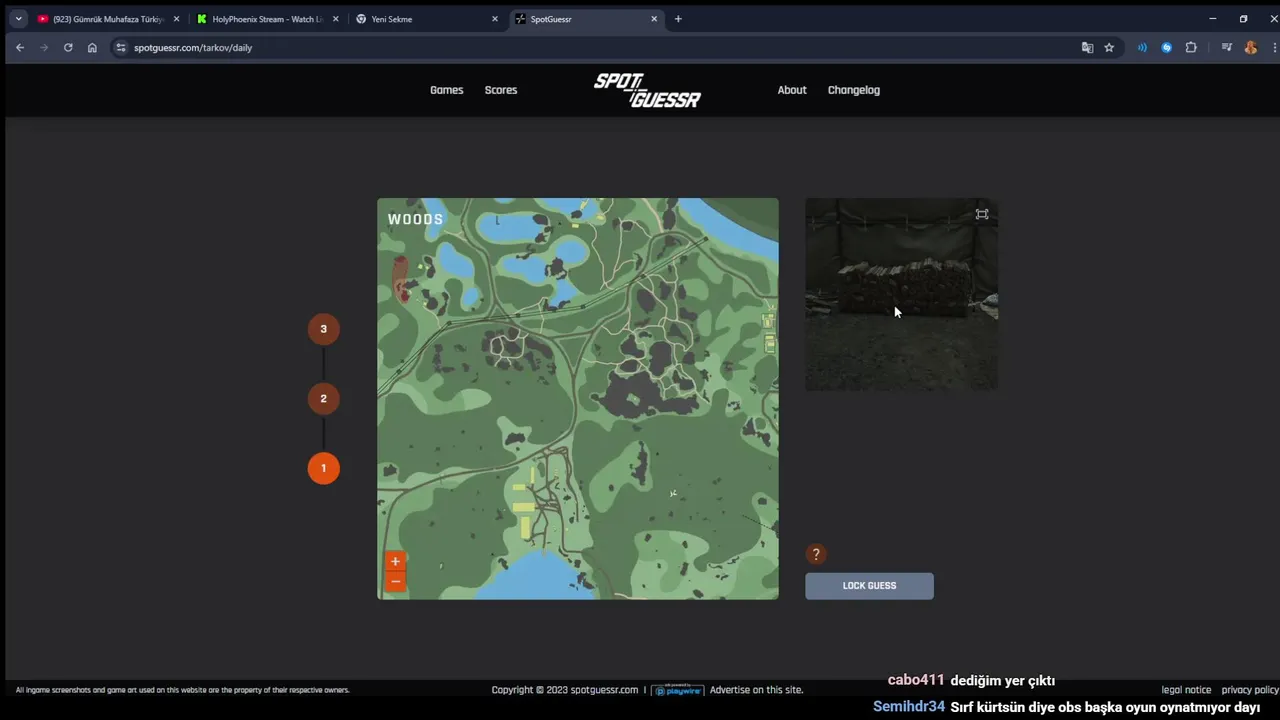Image resolution: width=1280 pixels, height=720 pixels.
Task: Click the location photo thumbnail
Action: [901, 294]
